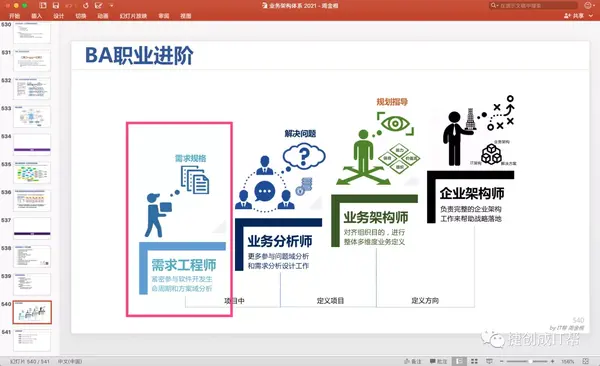Switch to normal view icon in status bar
Viewport: 600px width, 366px height.
(x=459, y=361)
